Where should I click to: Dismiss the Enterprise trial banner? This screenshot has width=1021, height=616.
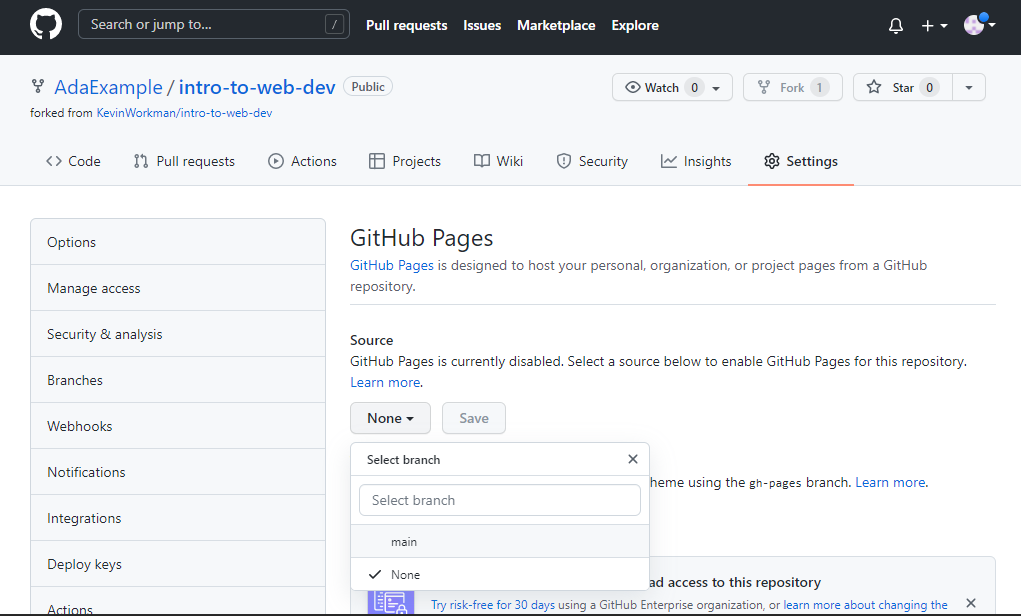tap(971, 603)
